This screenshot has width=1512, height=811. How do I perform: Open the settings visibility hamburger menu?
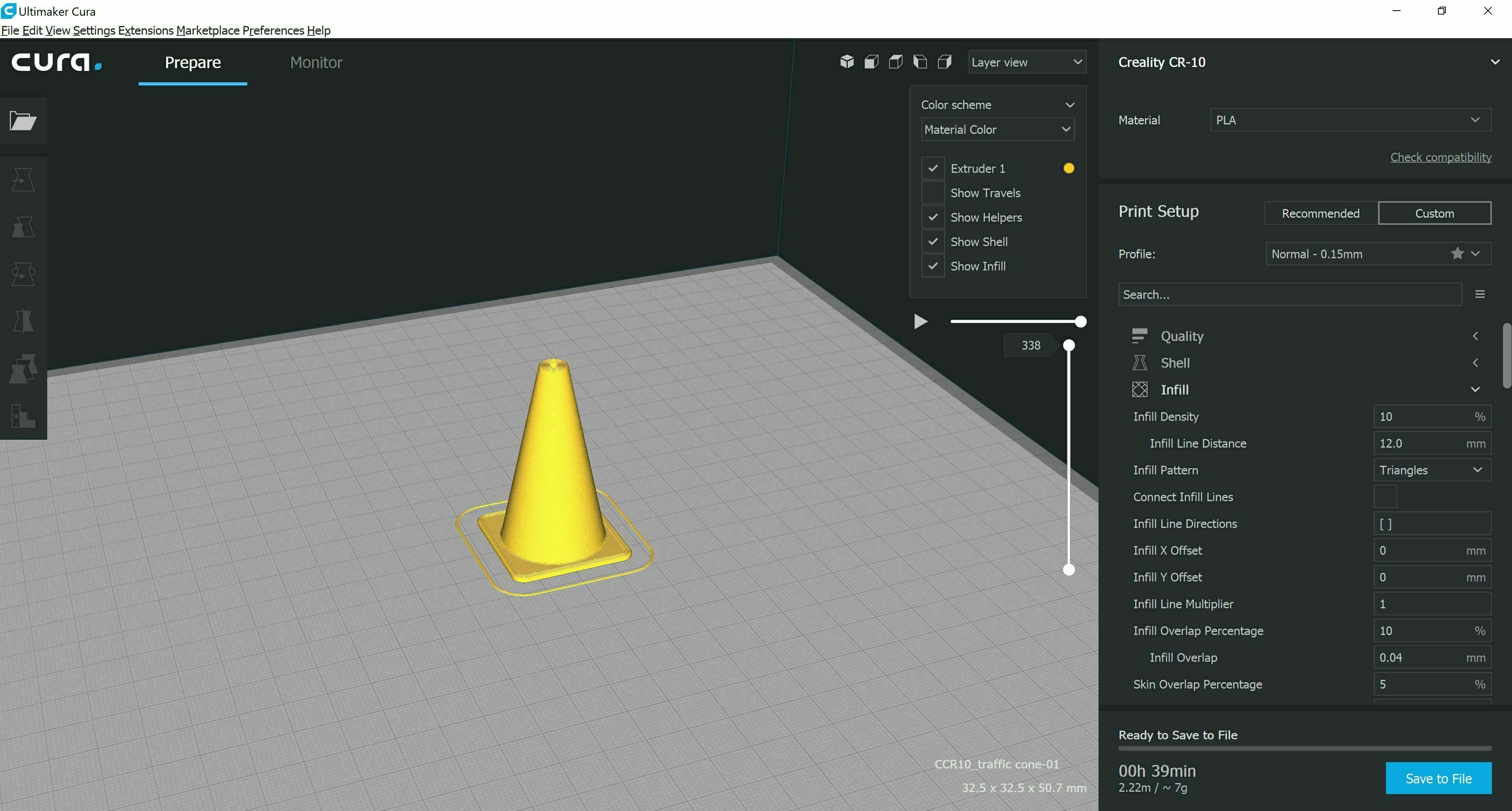1480,294
